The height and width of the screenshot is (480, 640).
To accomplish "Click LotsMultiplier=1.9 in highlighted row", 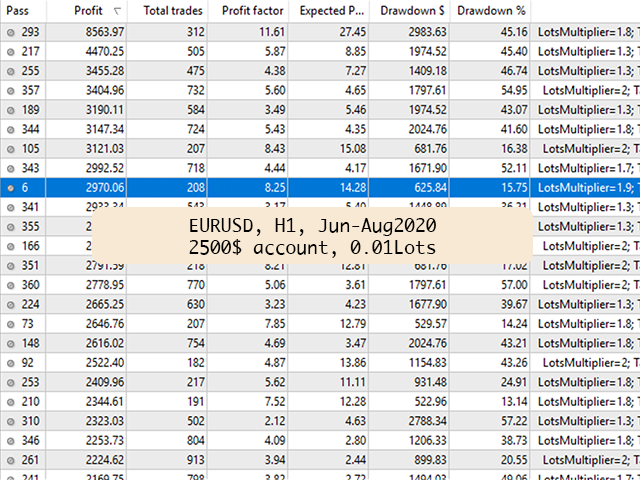I will [x=586, y=188].
